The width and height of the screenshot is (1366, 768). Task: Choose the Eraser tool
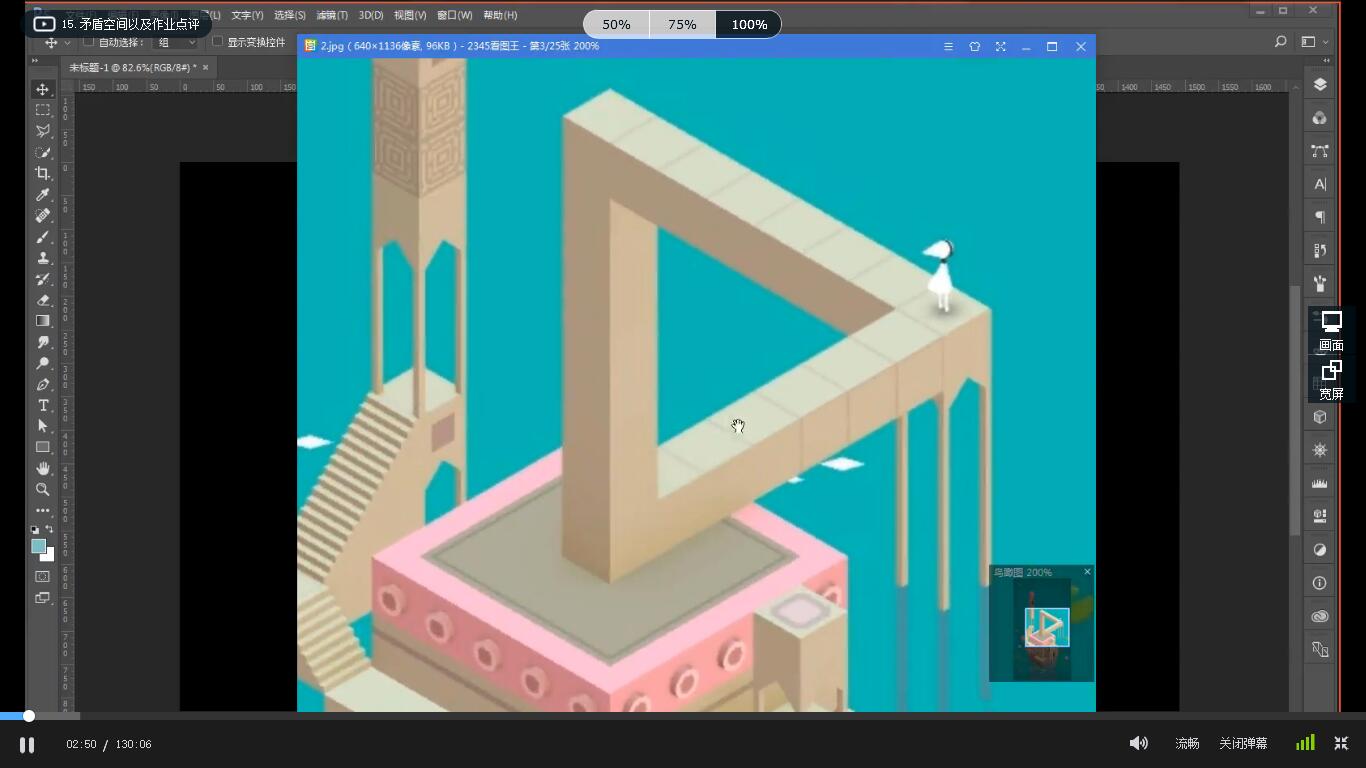(43, 300)
